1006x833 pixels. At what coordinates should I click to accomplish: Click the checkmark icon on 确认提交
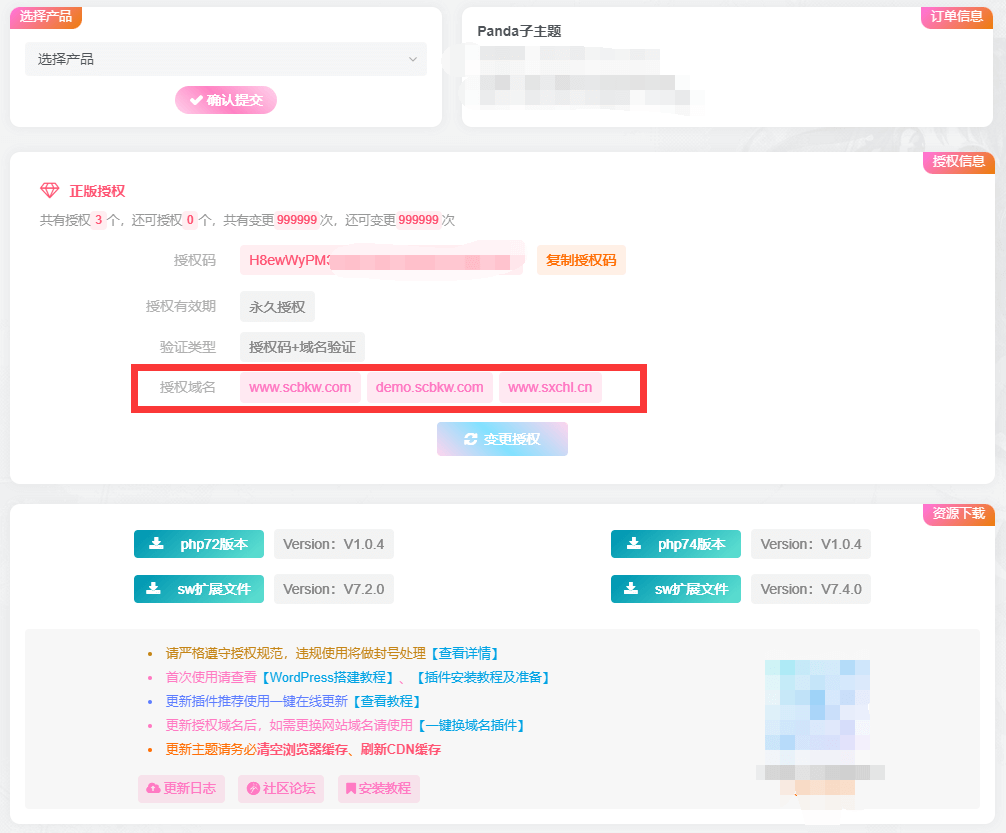coord(196,100)
